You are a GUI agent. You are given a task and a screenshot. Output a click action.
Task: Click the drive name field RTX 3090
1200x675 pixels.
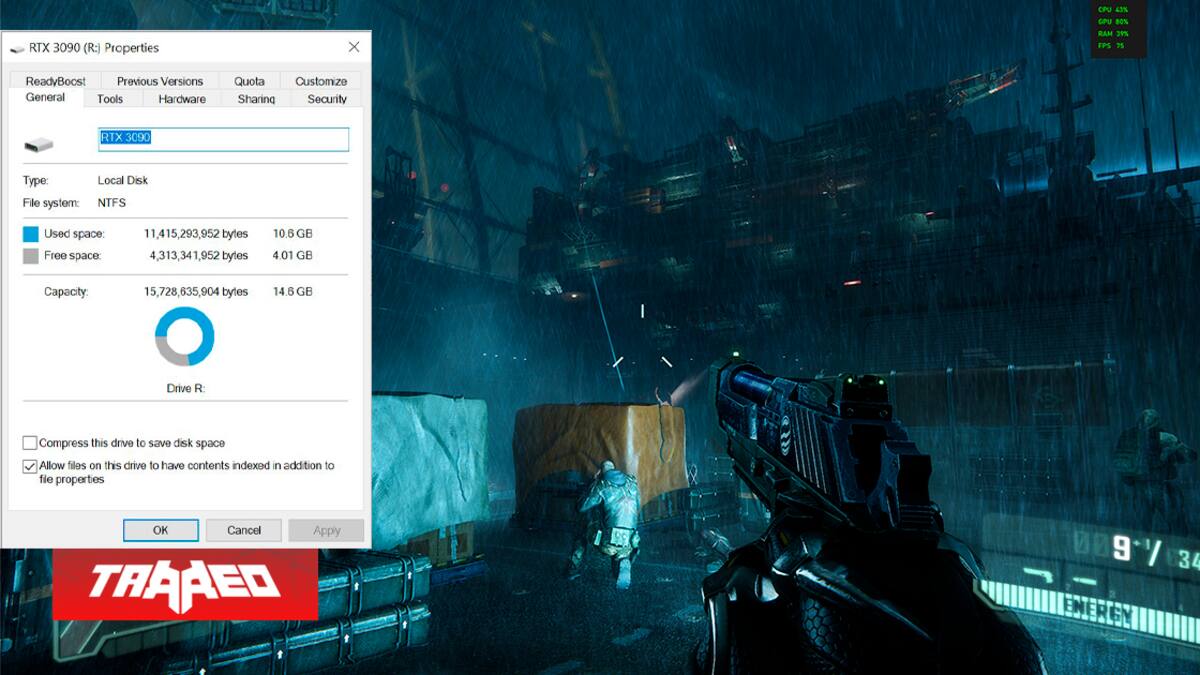[x=223, y=139]
